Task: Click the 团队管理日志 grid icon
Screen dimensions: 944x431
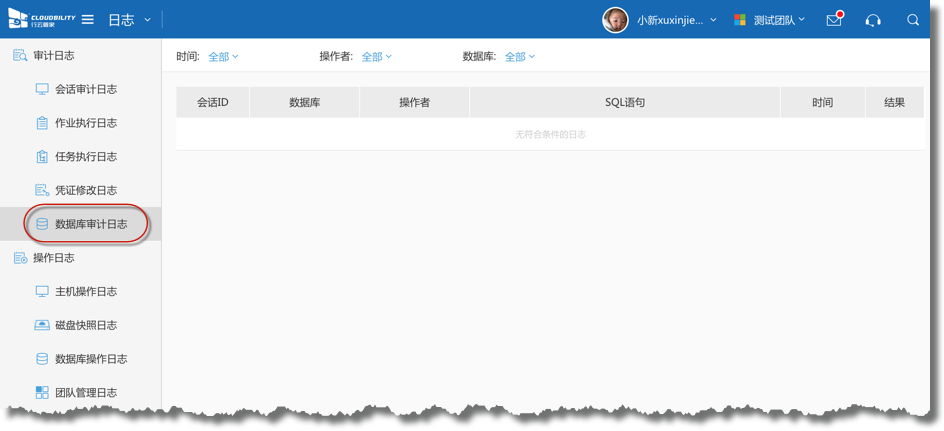Action: [x=42, y=392]
